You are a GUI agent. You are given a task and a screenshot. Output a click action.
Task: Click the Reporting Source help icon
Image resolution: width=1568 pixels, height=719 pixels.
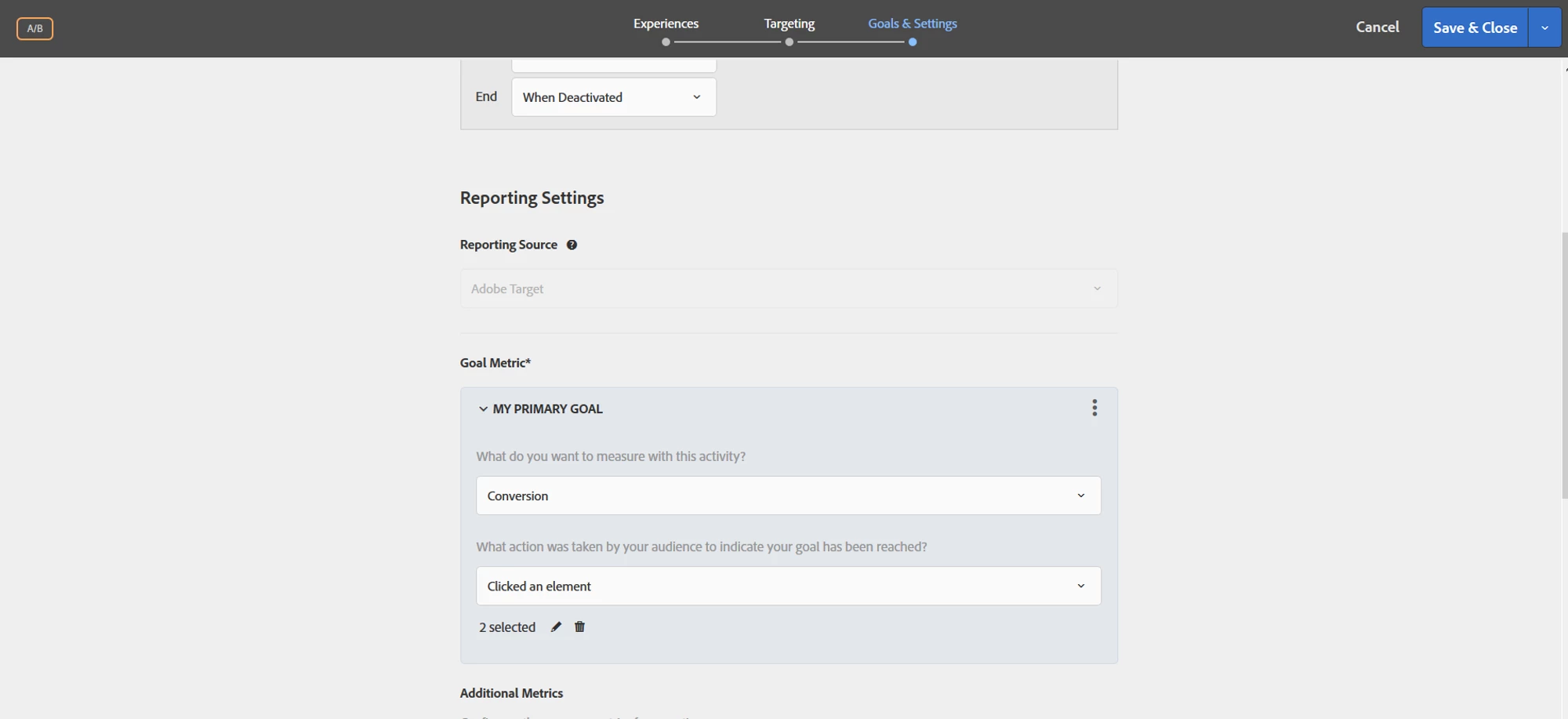tap(572, 245)
